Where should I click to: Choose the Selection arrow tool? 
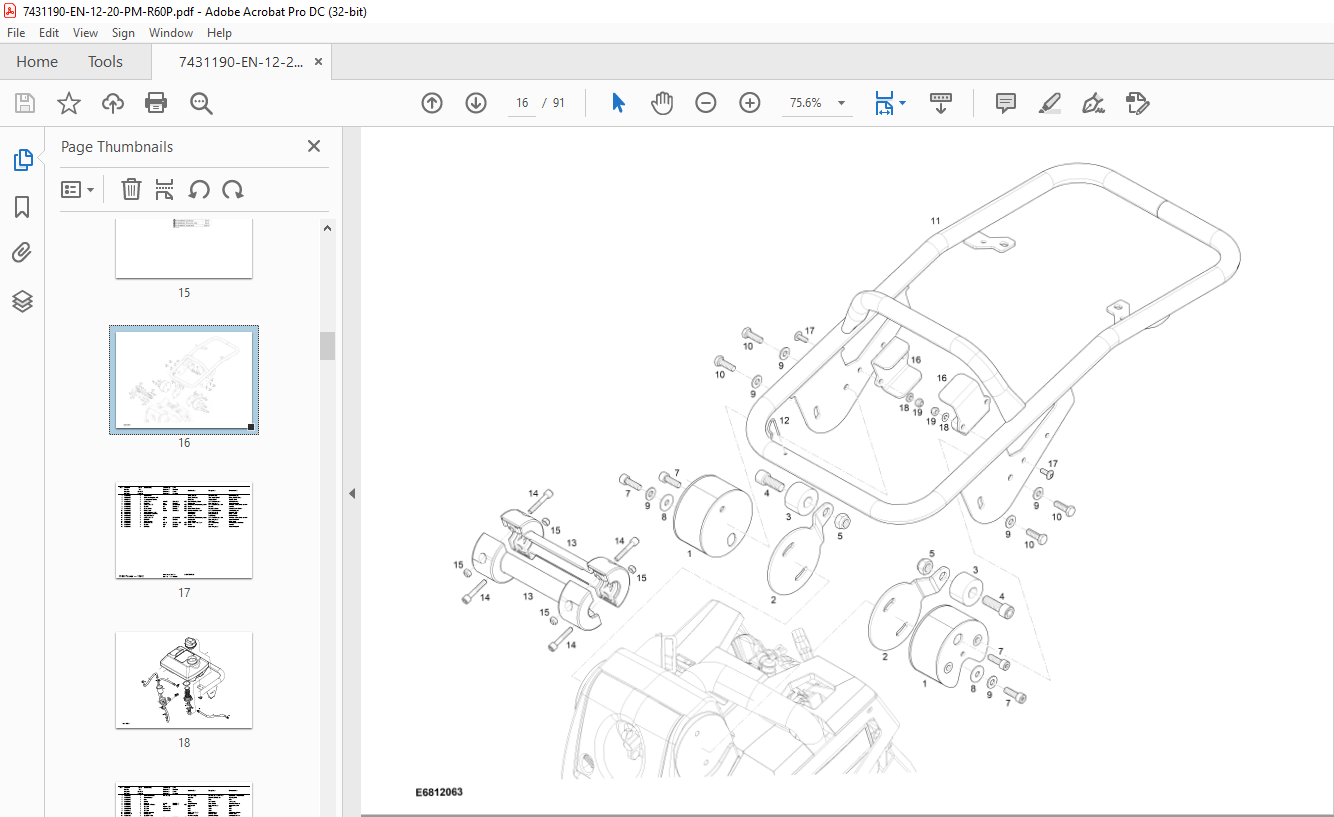click(618, 103)
